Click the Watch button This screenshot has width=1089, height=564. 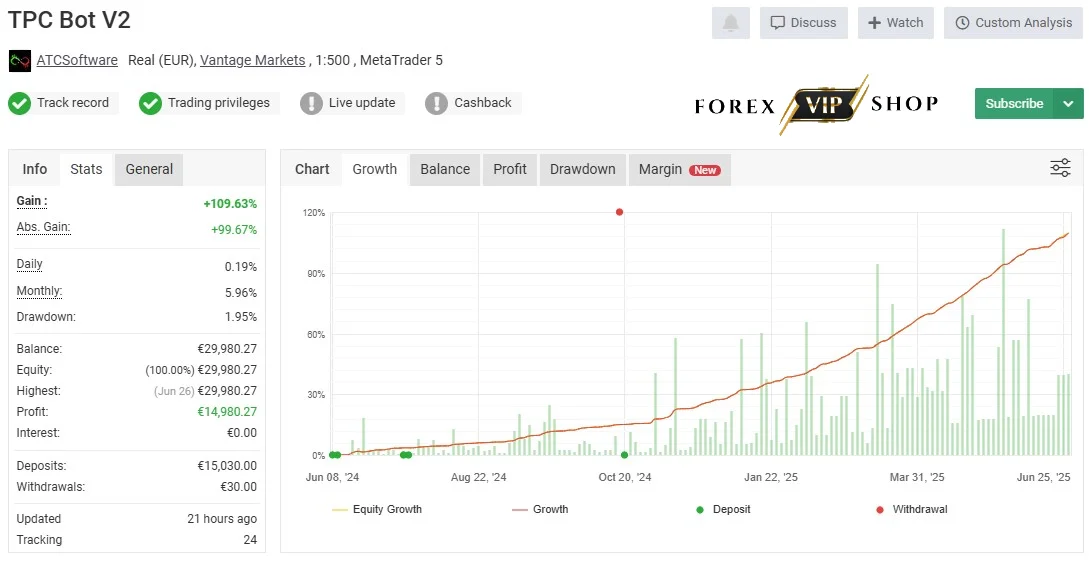(x=896, y=23)
